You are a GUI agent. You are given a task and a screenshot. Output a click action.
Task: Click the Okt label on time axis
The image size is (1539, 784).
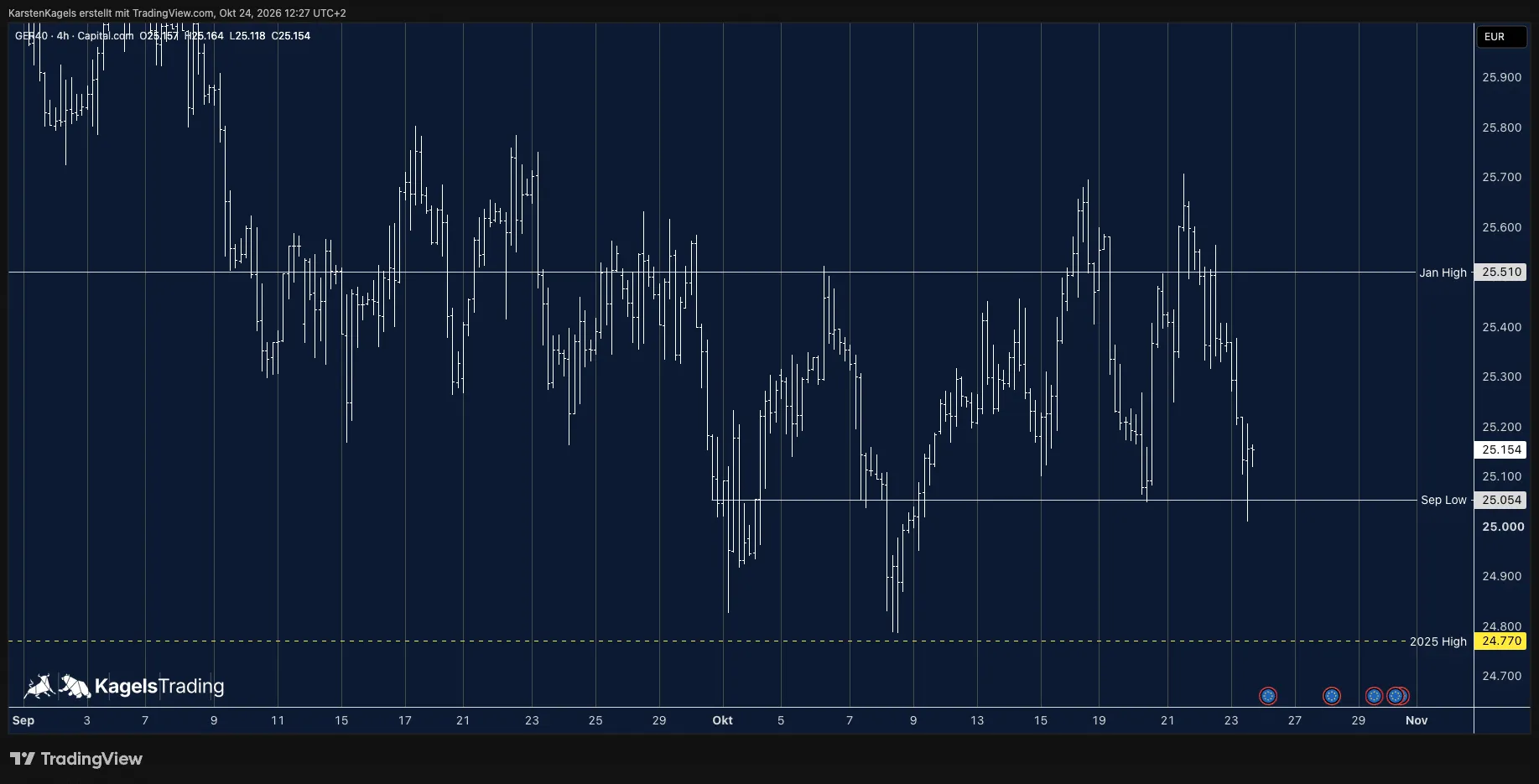pyautogui.click(x=722, y=720)
